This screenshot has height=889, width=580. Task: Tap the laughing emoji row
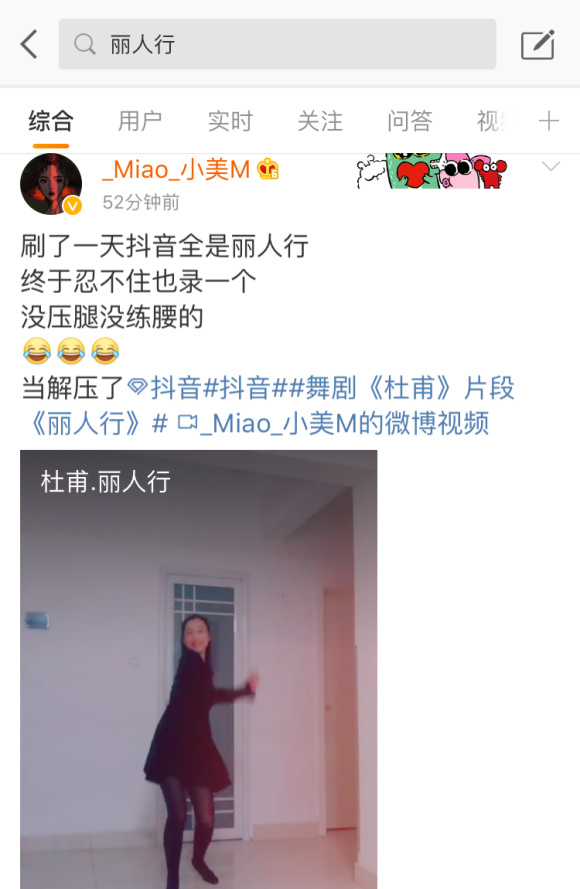click(71, 351)
